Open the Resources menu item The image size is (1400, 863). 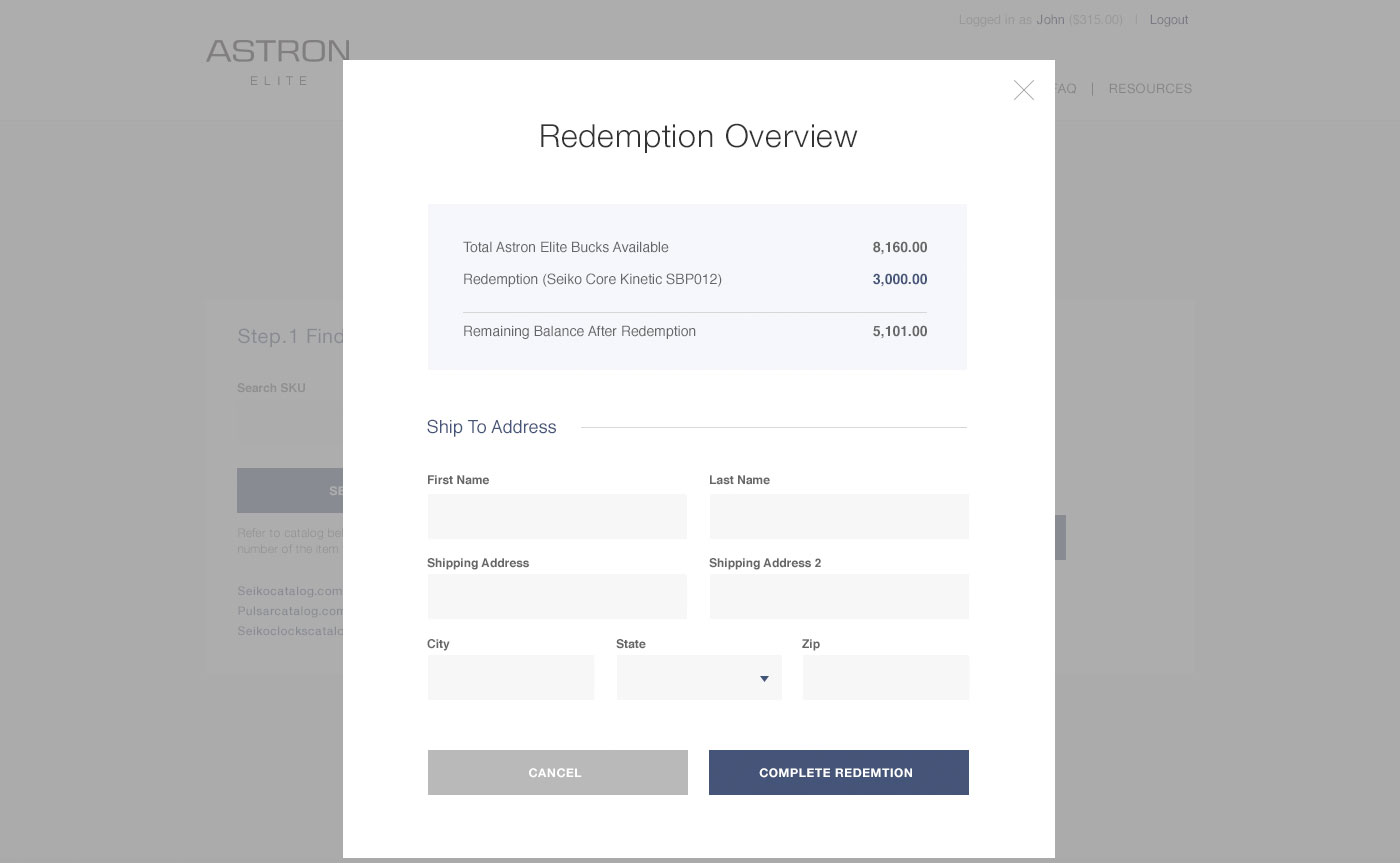pyautogui.click(x=1150, y=89)
